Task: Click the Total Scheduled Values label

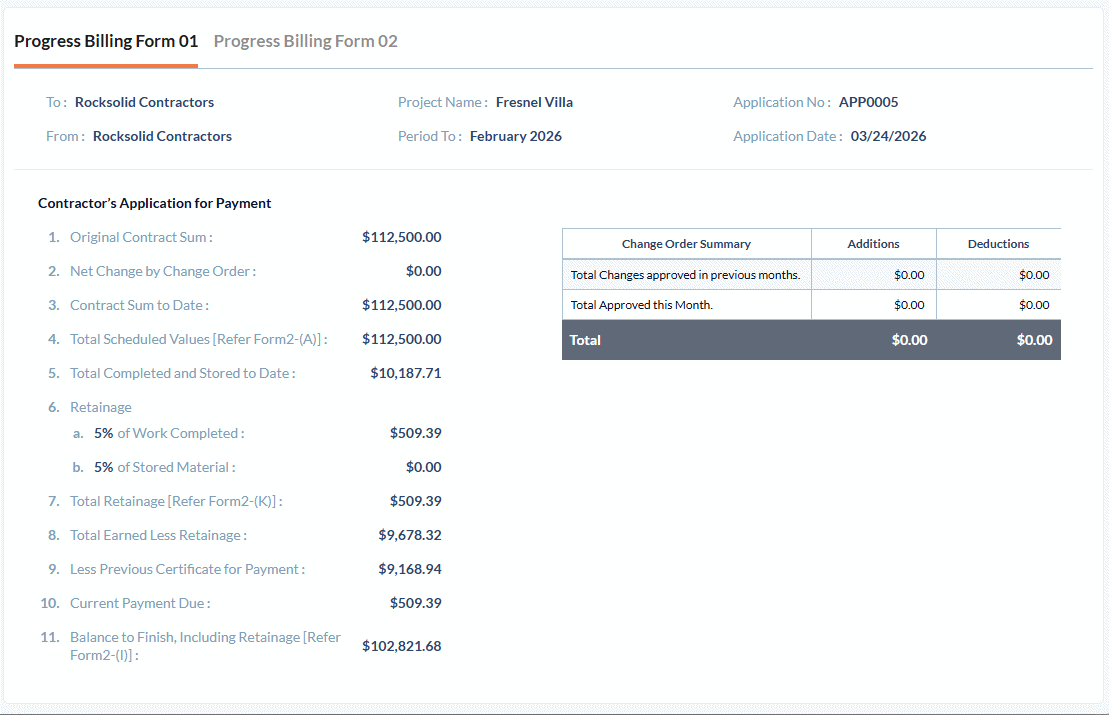Action: 199,339
